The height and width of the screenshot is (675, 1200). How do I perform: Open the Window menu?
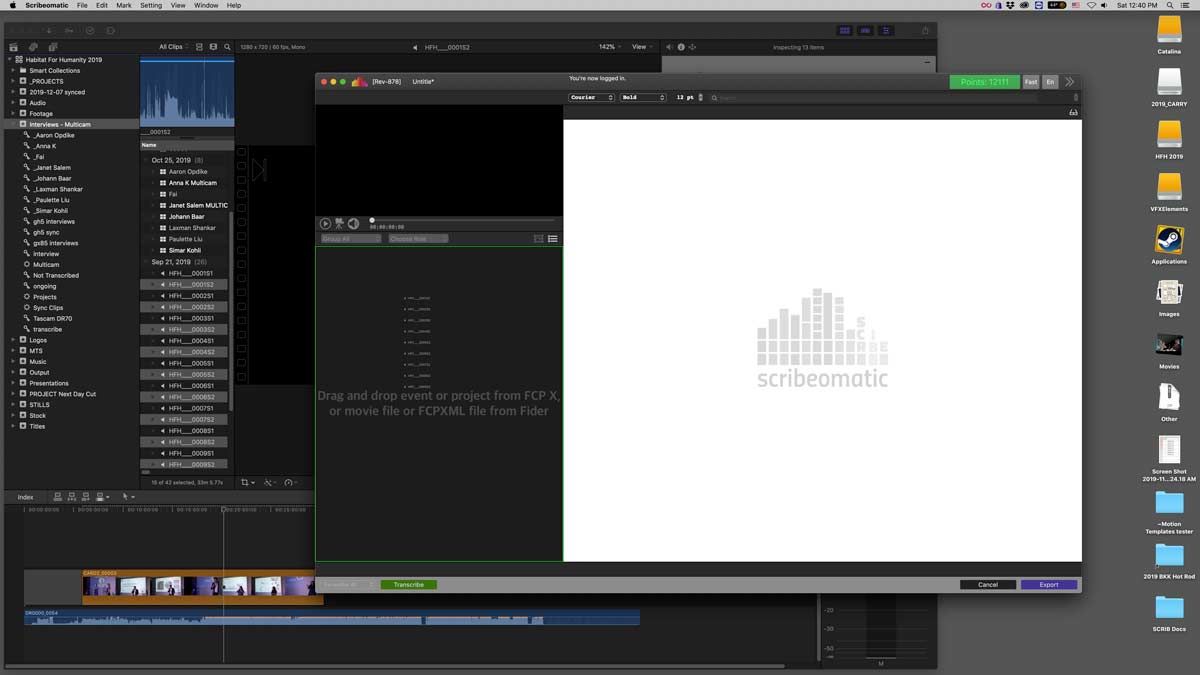point(206,5)
